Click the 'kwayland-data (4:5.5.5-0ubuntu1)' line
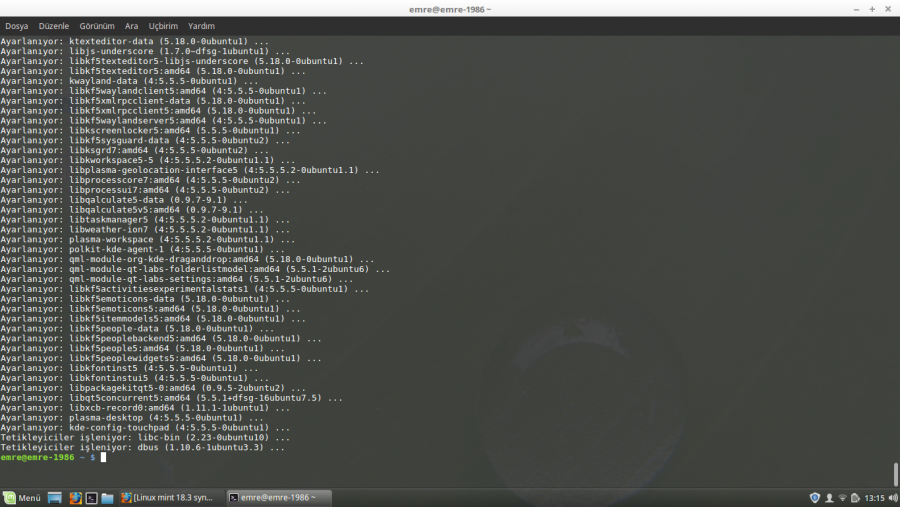Screen dimensions: 900x507 point(129,81)
